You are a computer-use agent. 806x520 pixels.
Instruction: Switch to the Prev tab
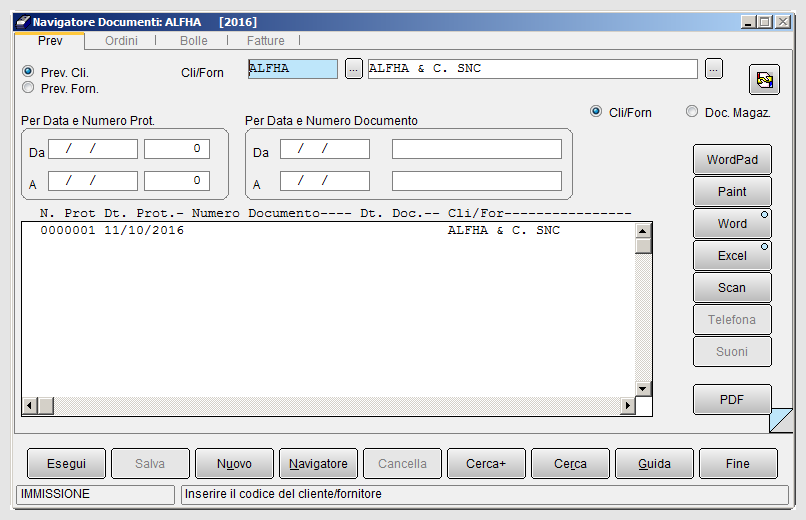50,41
